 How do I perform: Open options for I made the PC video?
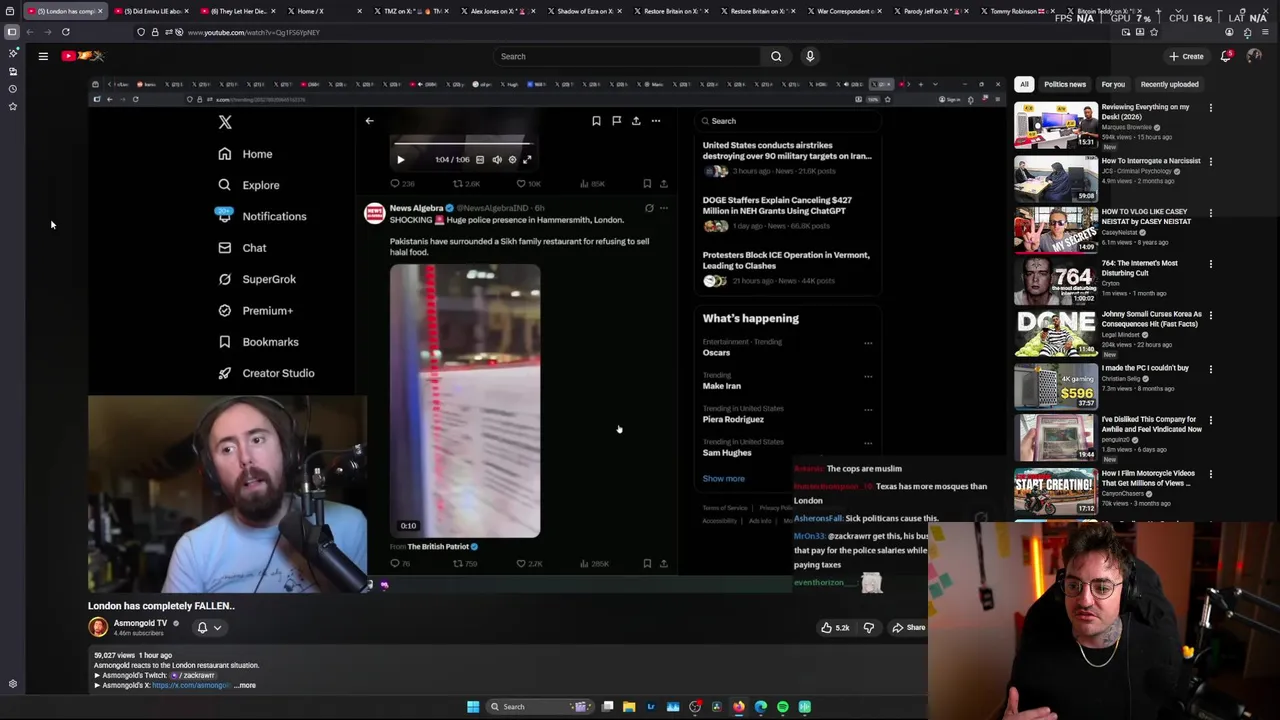pyautogui.click(x=1211, y=369)
